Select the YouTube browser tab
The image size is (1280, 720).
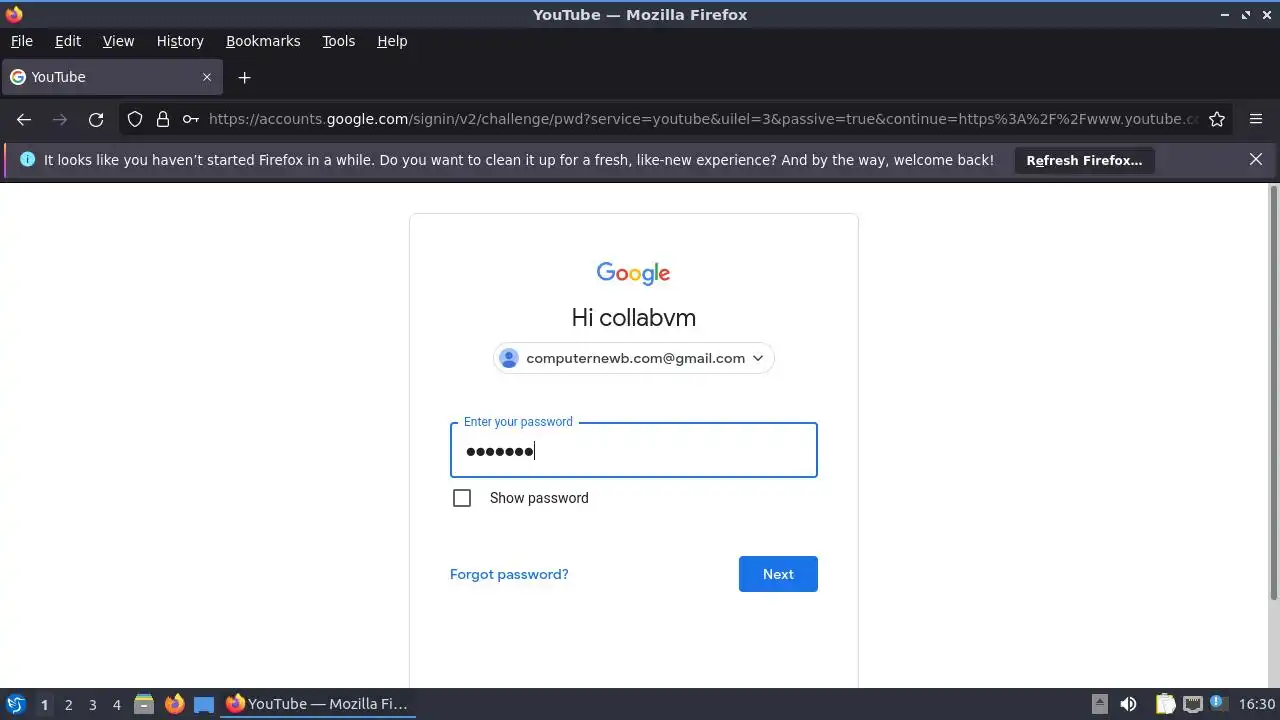pyautogui.click(x=112, y=77)
